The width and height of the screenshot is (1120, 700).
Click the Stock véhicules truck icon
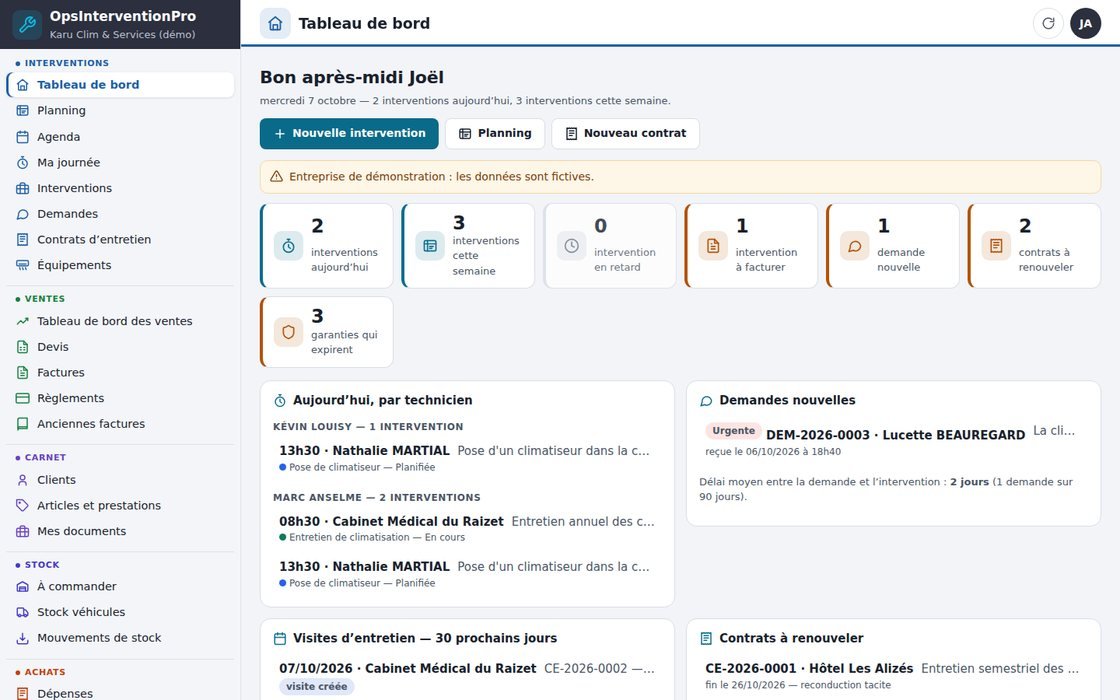coord(23,612)
